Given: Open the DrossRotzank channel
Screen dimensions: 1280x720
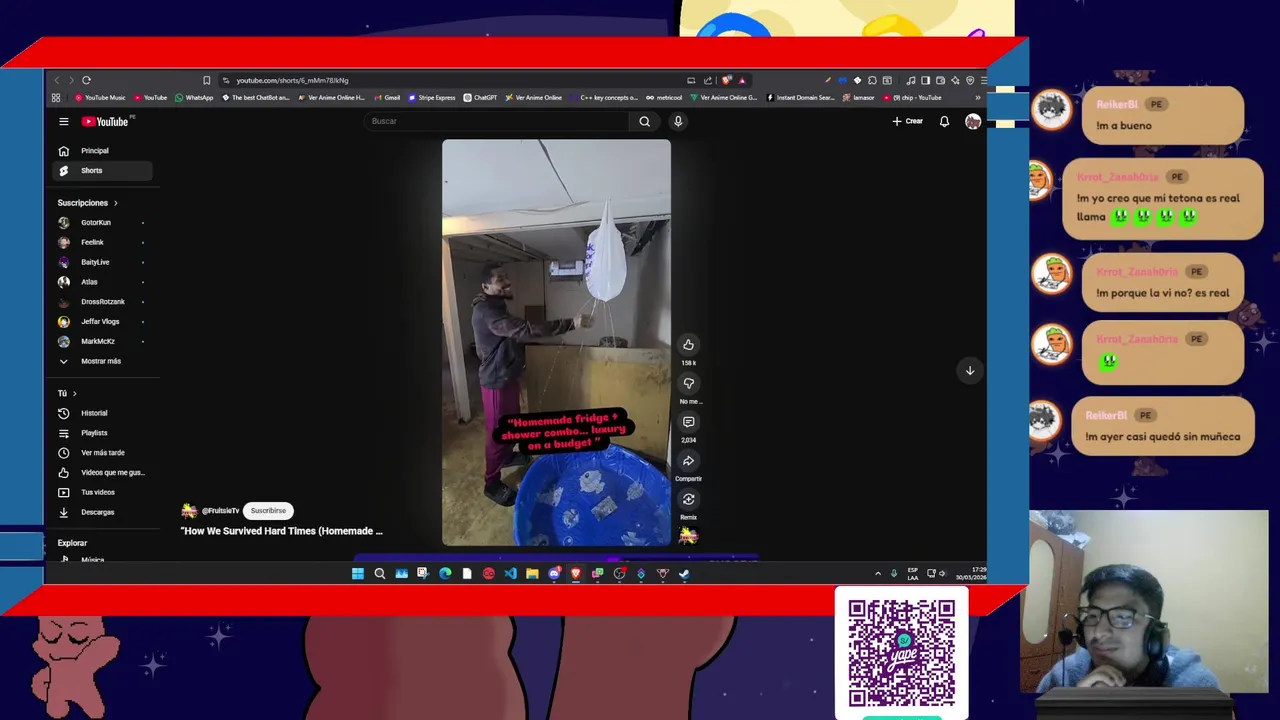Looking at the screenshot, I should pos(102,302).
